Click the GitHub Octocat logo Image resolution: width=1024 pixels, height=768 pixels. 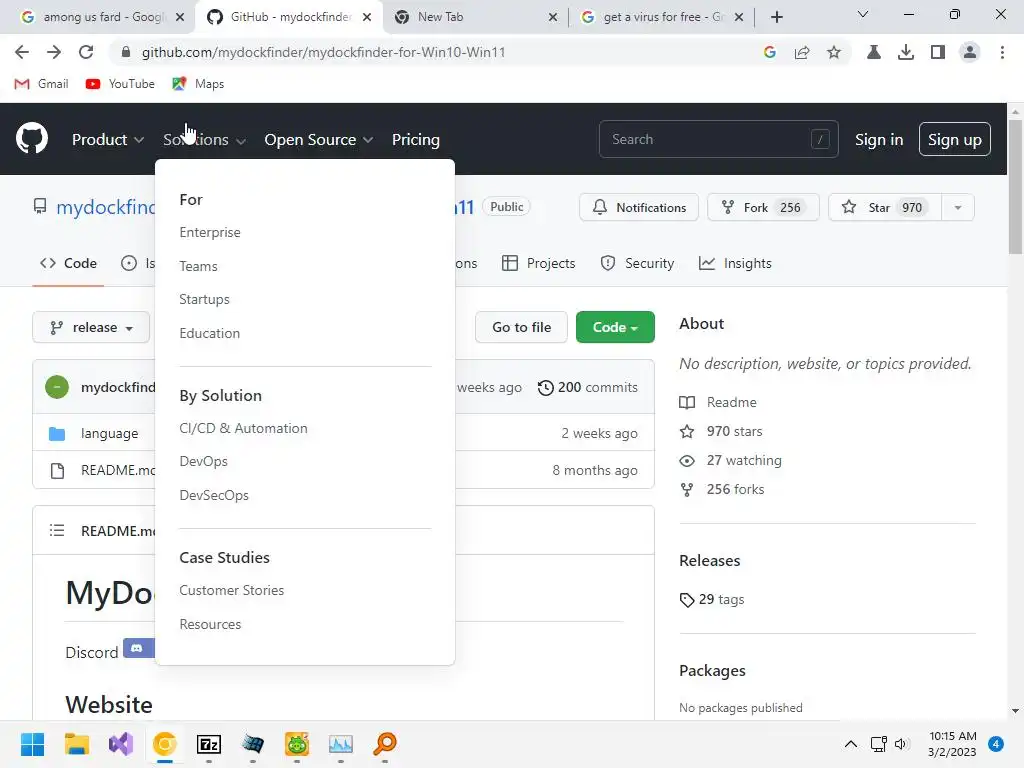click(x=31, y=138)
